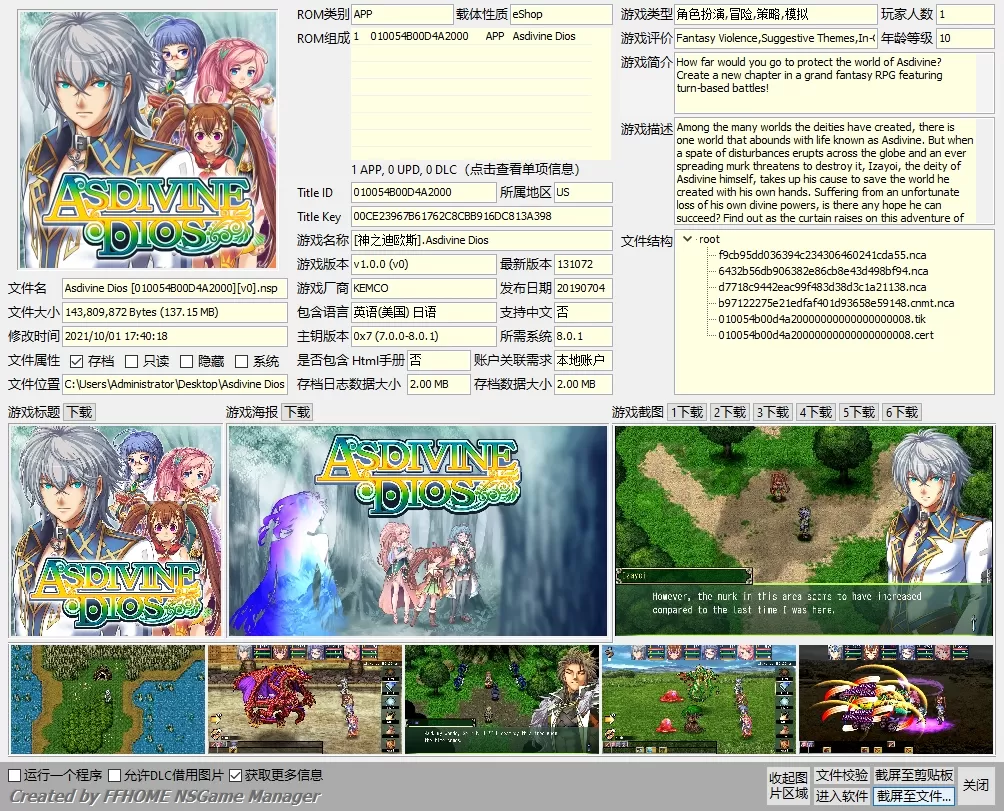Download screenshot with 1下载 button
The height and width of the screenshot is (811, 1004).
[687, 412]
